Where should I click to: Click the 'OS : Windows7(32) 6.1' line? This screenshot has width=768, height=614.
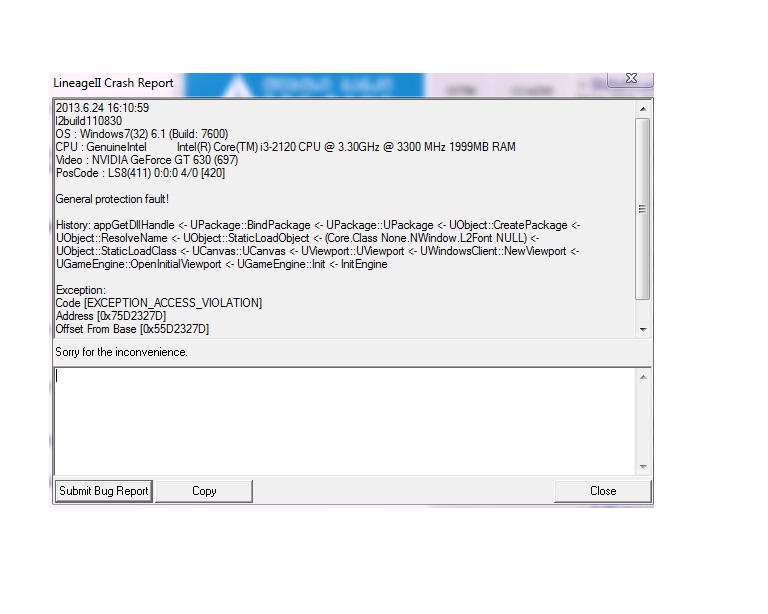(x=142, y=134)
